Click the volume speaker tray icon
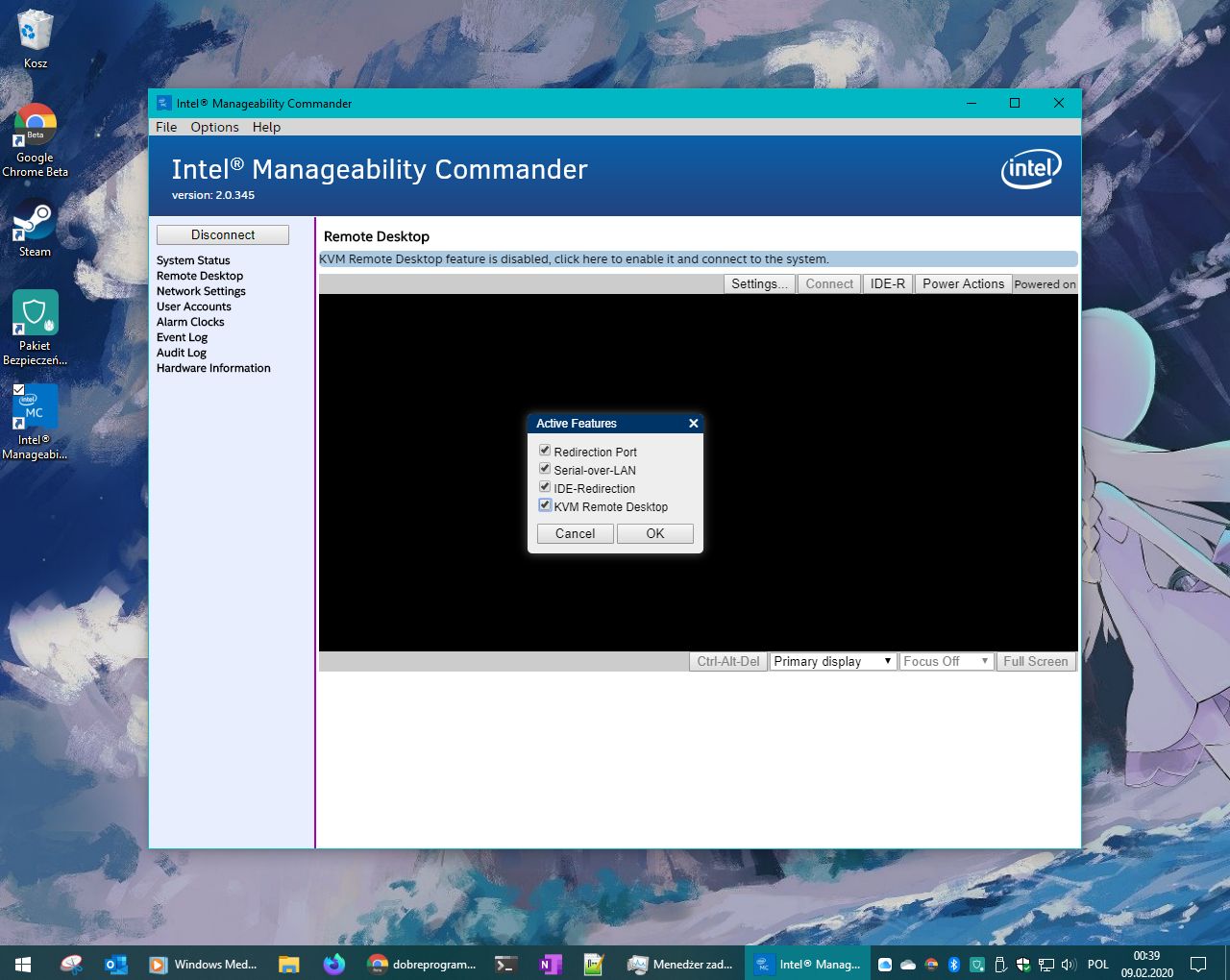Viewport: 1230px width, 980px height. coord(1069,964)
